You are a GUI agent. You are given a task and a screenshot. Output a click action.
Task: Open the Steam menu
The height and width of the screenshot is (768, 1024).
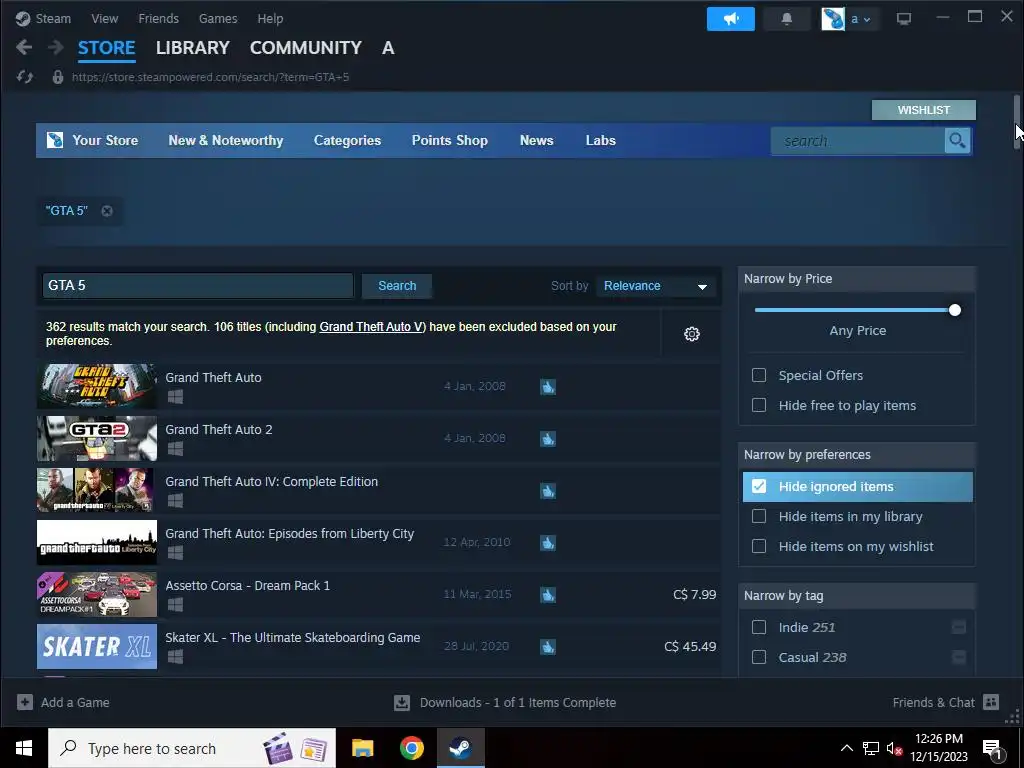tap(53, 18)
